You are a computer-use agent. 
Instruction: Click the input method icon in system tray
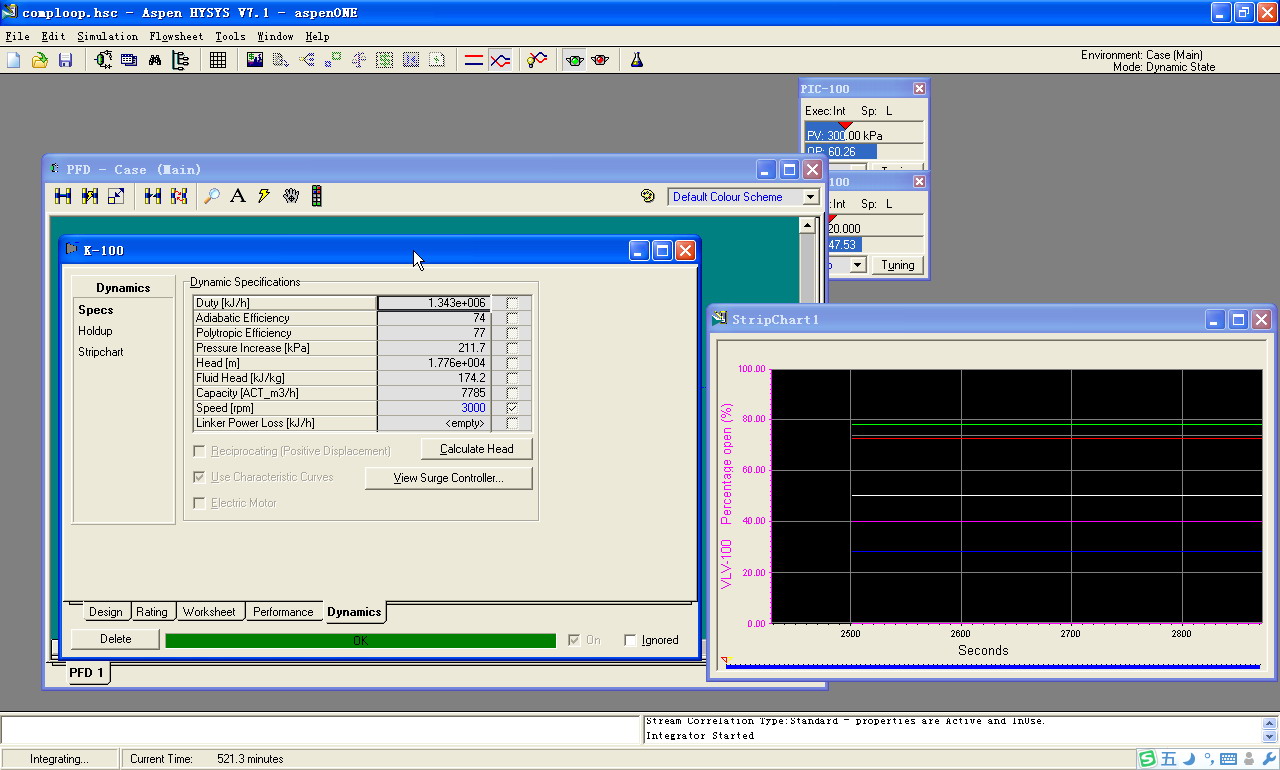(1148, 759)
